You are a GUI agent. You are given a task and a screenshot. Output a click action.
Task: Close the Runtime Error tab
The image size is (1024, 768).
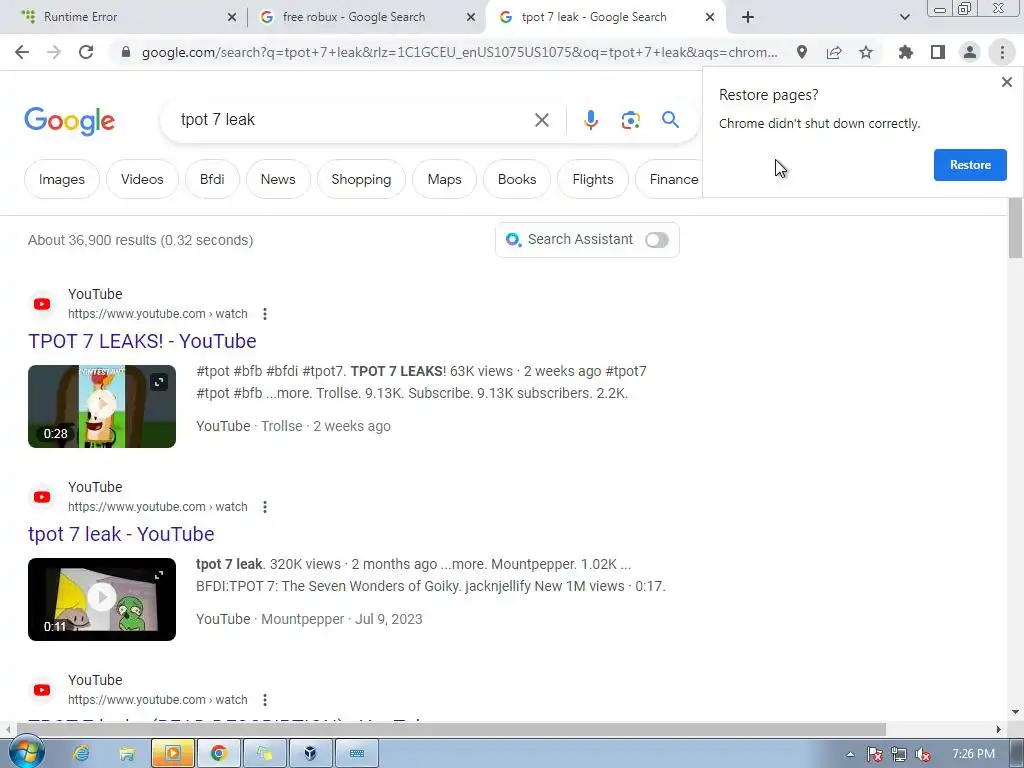pyautogui.click(x=232, y=18)
